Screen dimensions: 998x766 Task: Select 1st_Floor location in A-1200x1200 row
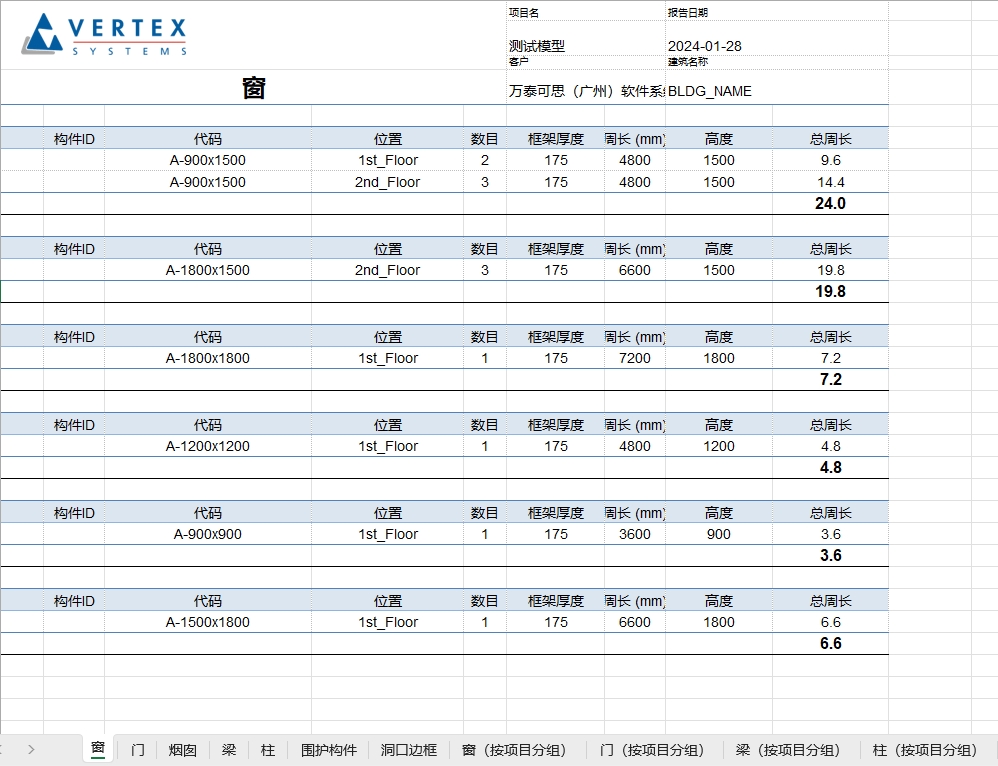click(x=388, y=446)
